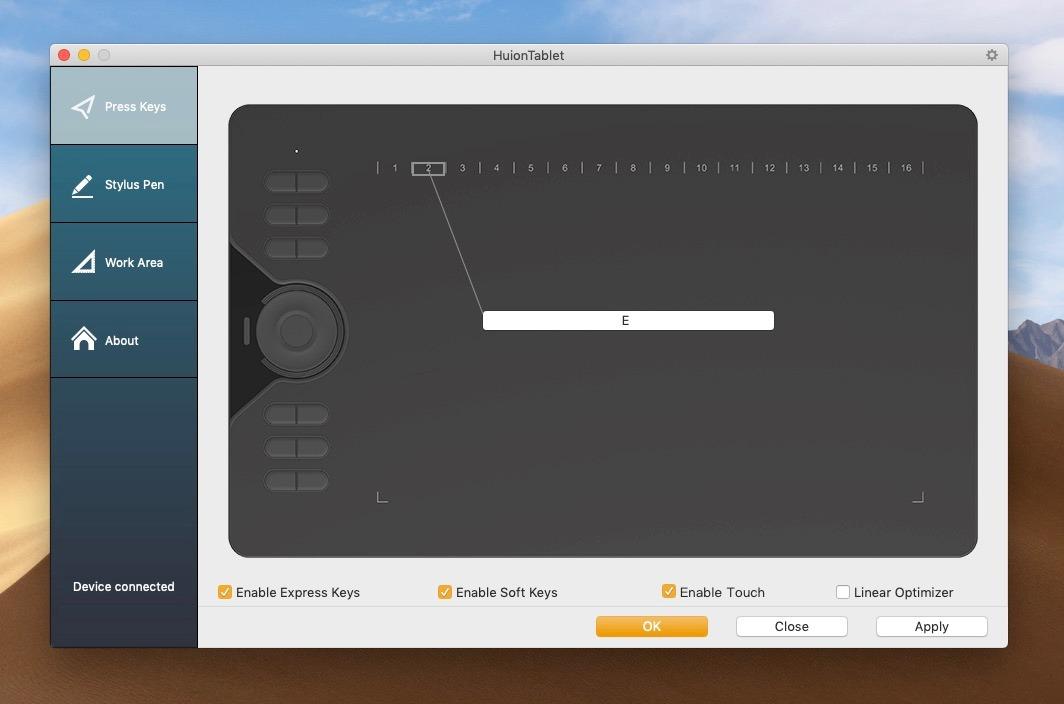Click the dial wheel center button

(x=296, y=329)
